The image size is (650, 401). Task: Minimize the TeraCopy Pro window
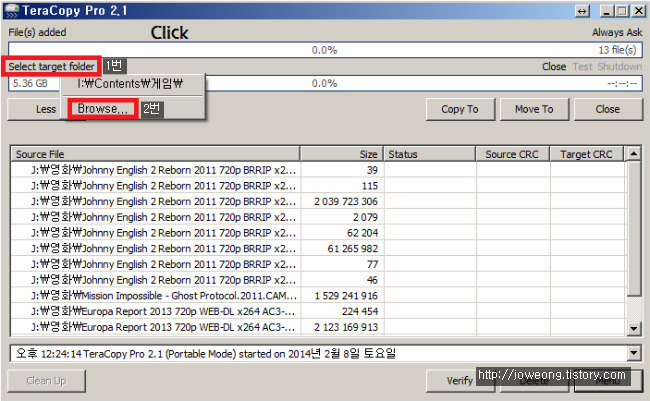pyautogui.click(x=606, y=11)
